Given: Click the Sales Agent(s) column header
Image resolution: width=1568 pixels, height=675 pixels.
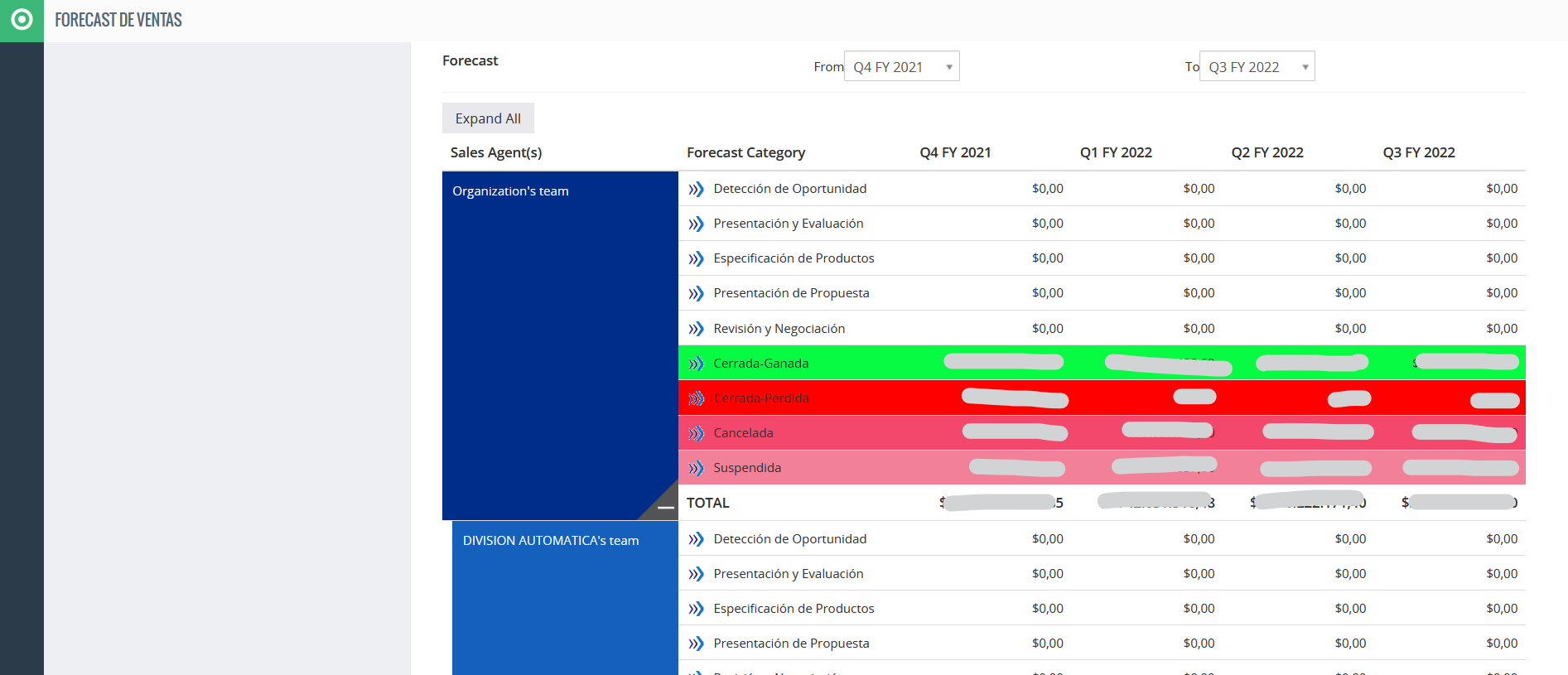Looking at the screenshot, I should 496,152.
